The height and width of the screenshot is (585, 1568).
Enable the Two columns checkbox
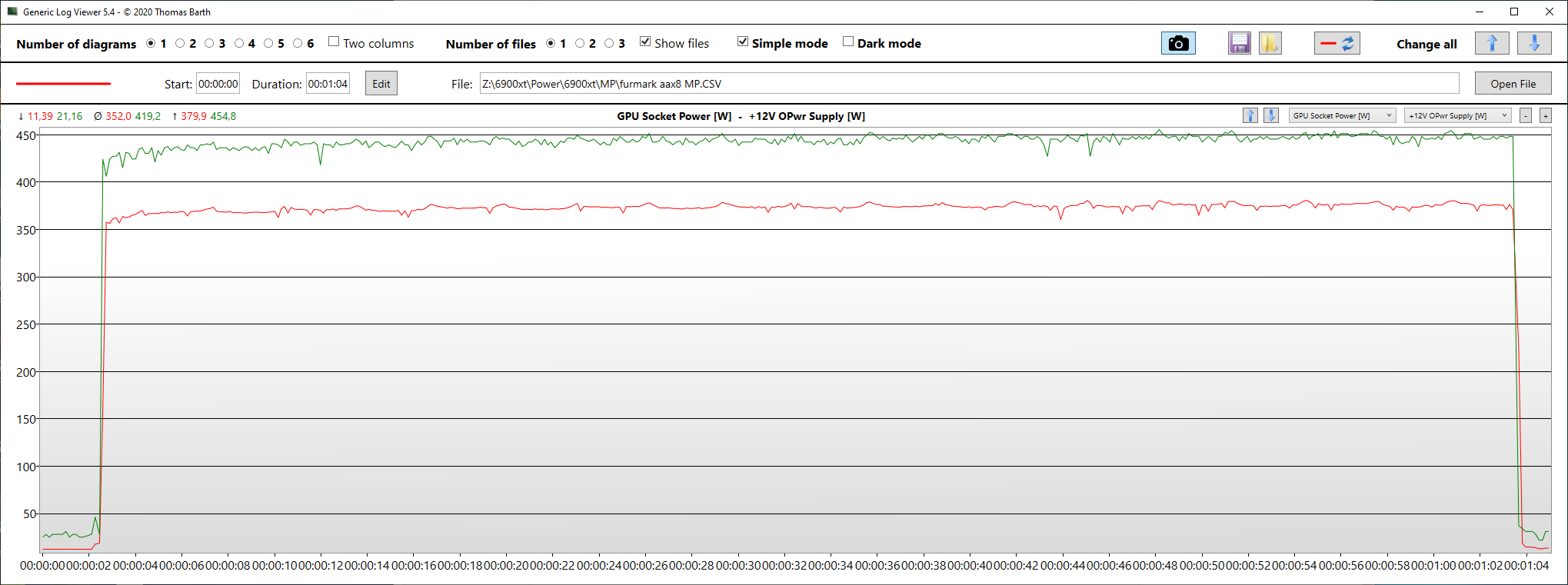coord(334,42)
